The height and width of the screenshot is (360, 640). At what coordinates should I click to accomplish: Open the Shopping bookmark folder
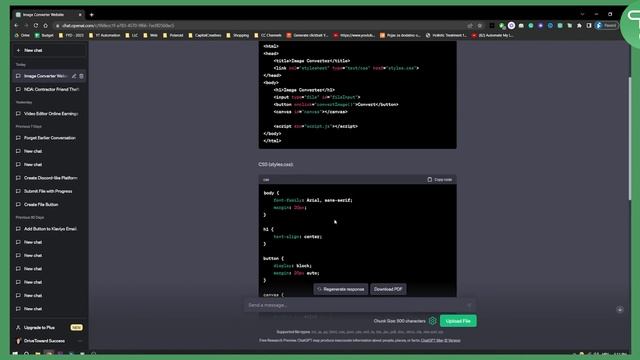(238, 36)
